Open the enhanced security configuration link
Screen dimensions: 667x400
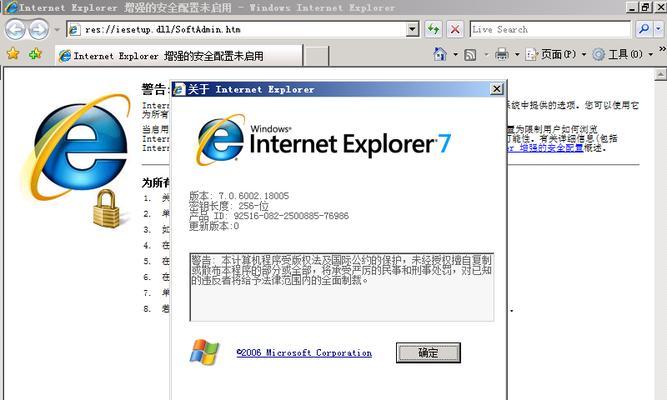(x=545, y=148)
